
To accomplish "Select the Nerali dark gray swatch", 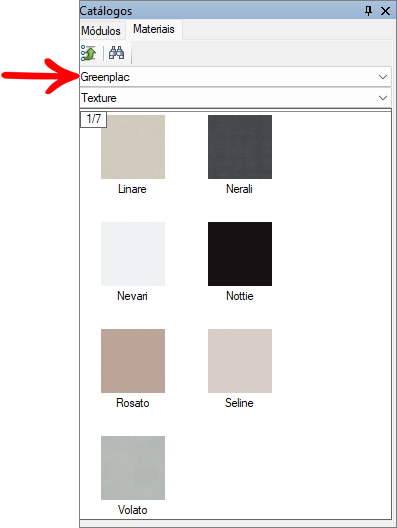I will pyautogui.click(x=240, y=147).
